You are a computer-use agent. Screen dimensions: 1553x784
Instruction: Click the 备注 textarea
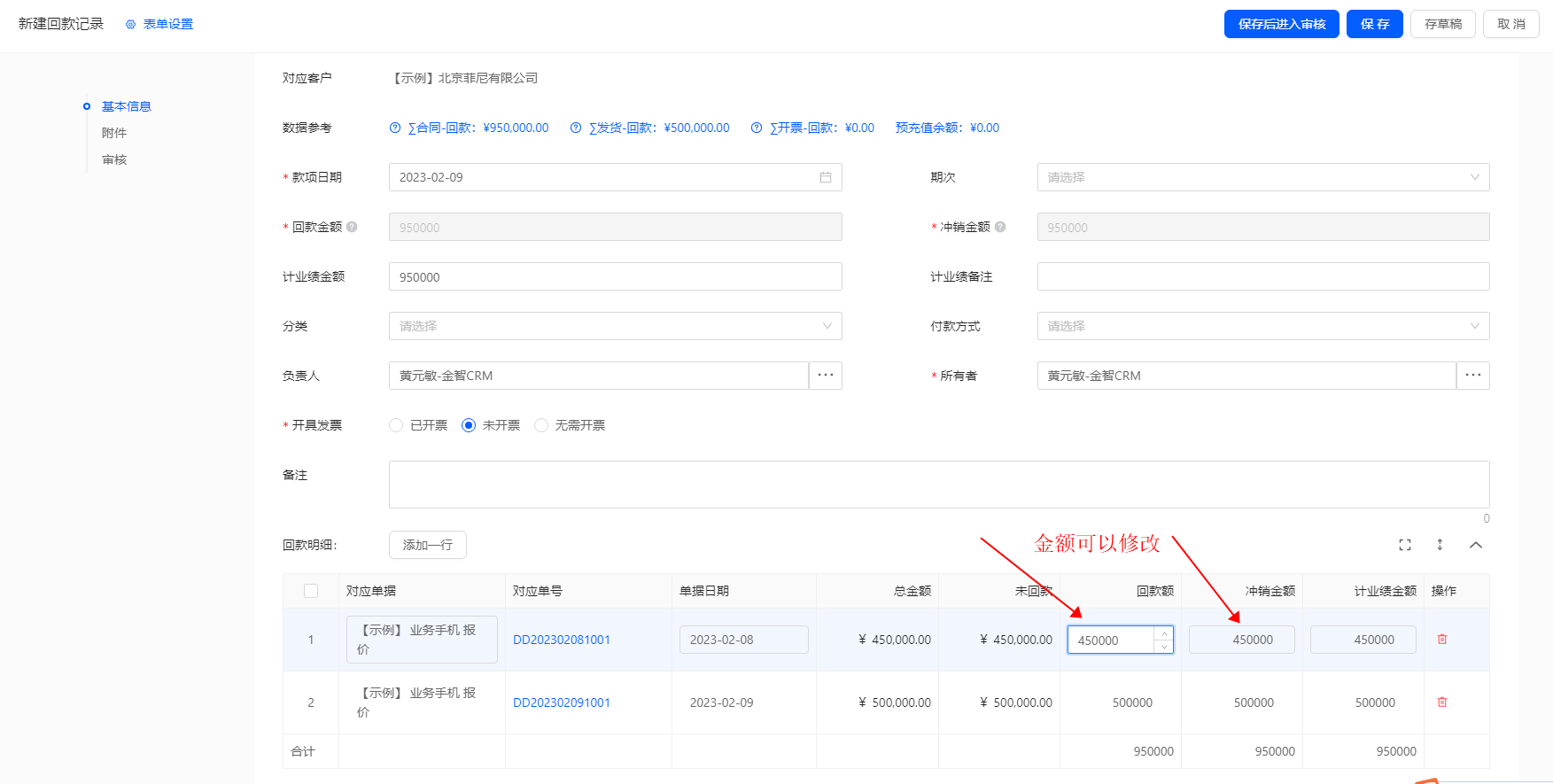pyautogui.click(x=939, y=485)
